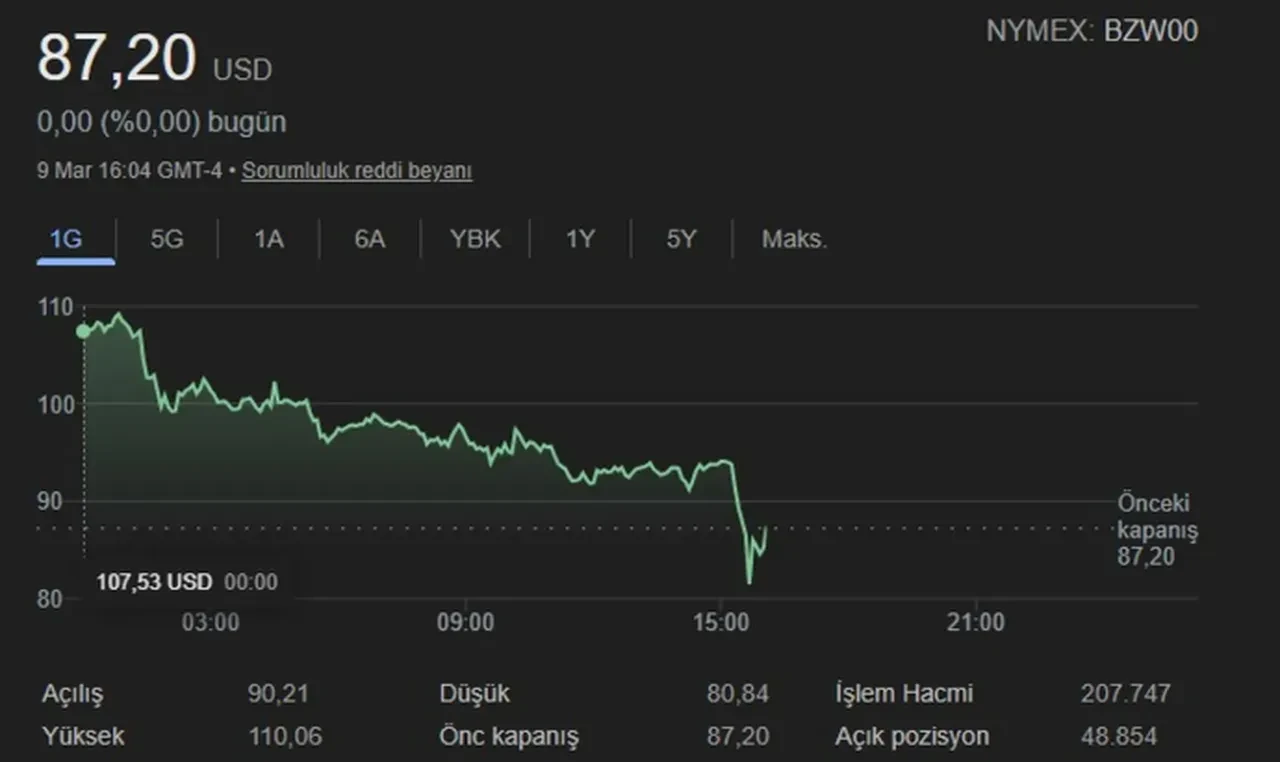
Task: Switch to the 5G chart range
Action: click(x=167, y=240)
